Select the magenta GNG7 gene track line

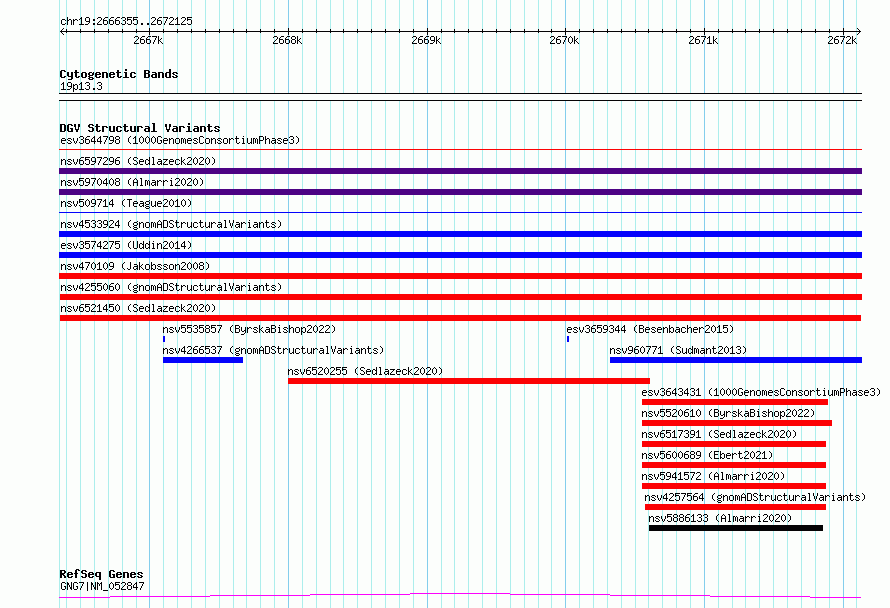pos(460,596)
